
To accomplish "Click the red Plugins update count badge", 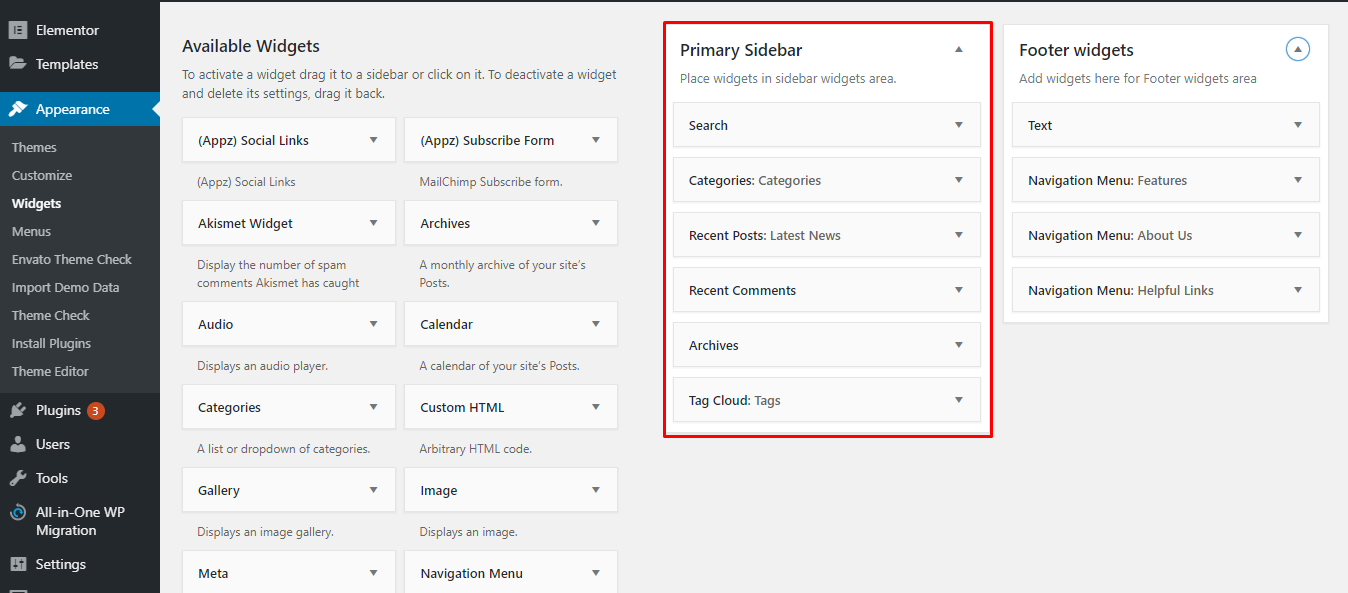I will point(98,410).
